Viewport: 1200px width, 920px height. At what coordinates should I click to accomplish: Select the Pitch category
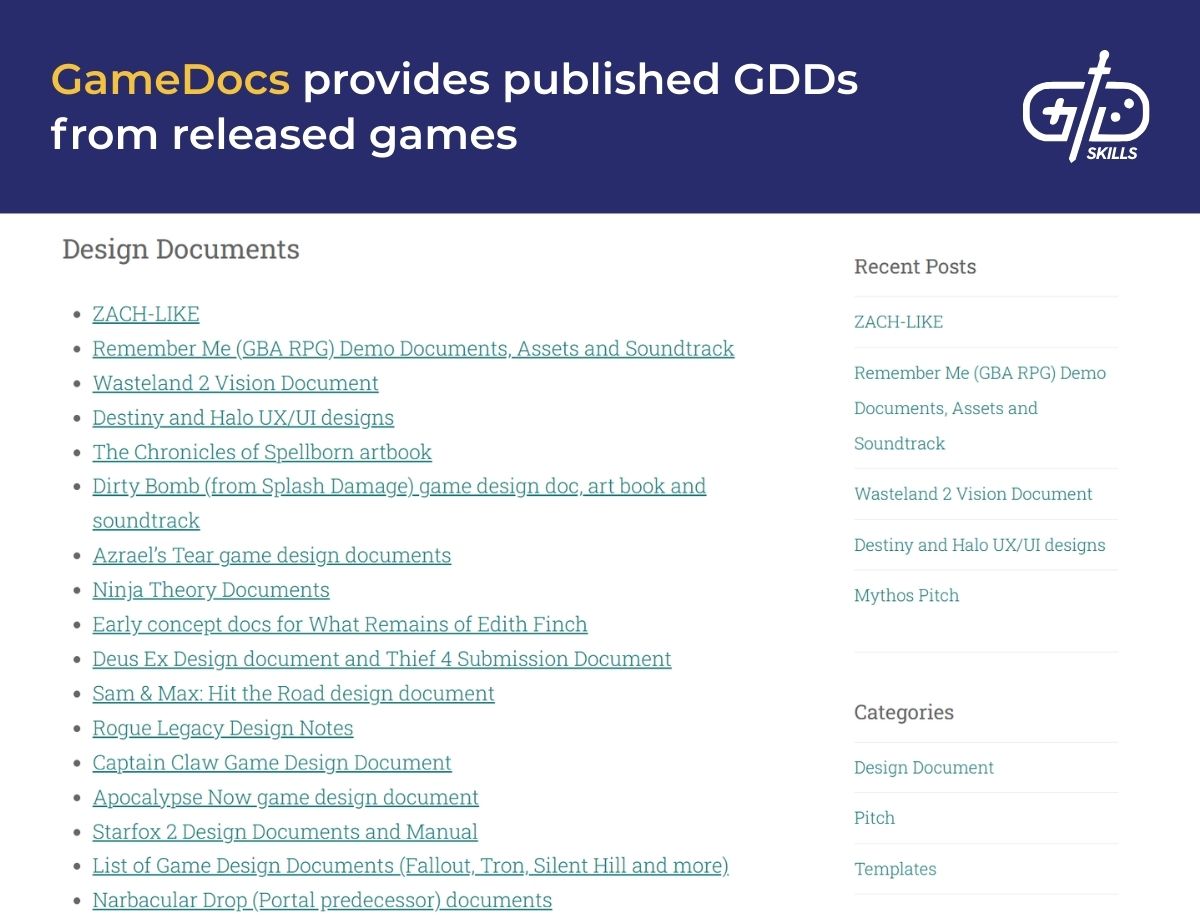pos(874,818)
